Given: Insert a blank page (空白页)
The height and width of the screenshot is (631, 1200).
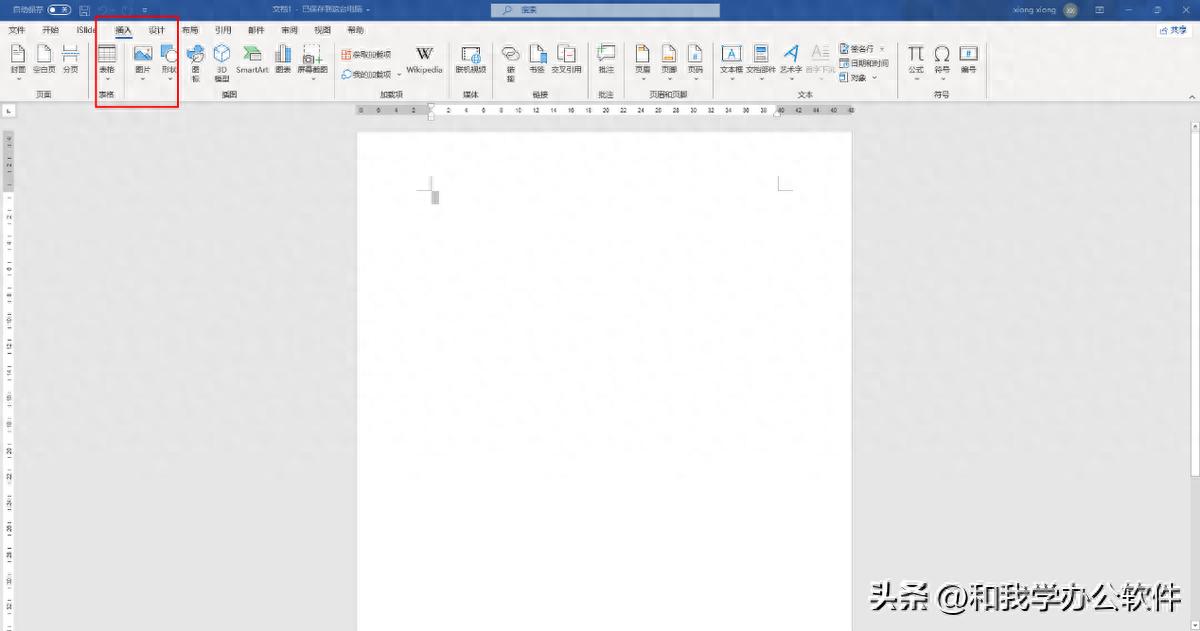Looking at the screenshot, I should pos(44,59).
